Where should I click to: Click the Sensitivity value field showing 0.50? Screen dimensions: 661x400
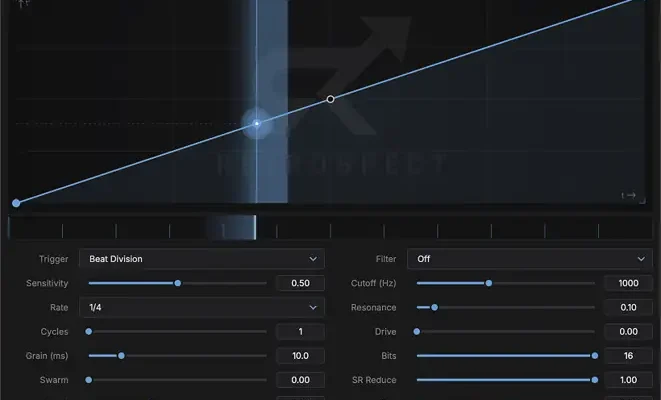click(301, 283)
